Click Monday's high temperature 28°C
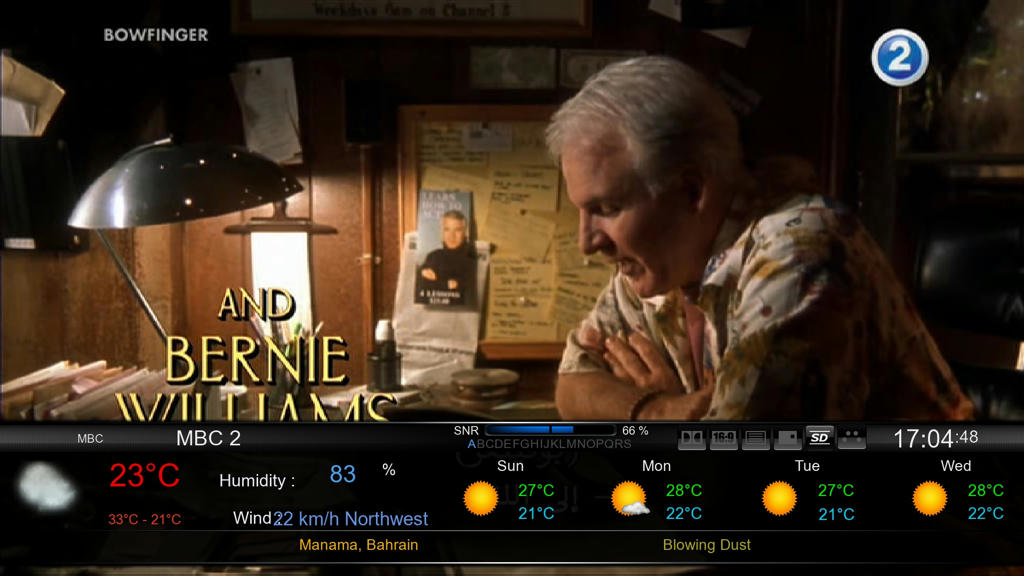Image resolution: width=1024 pixels, height=576 pixels. pyautogui.click(x=684, y=490)
